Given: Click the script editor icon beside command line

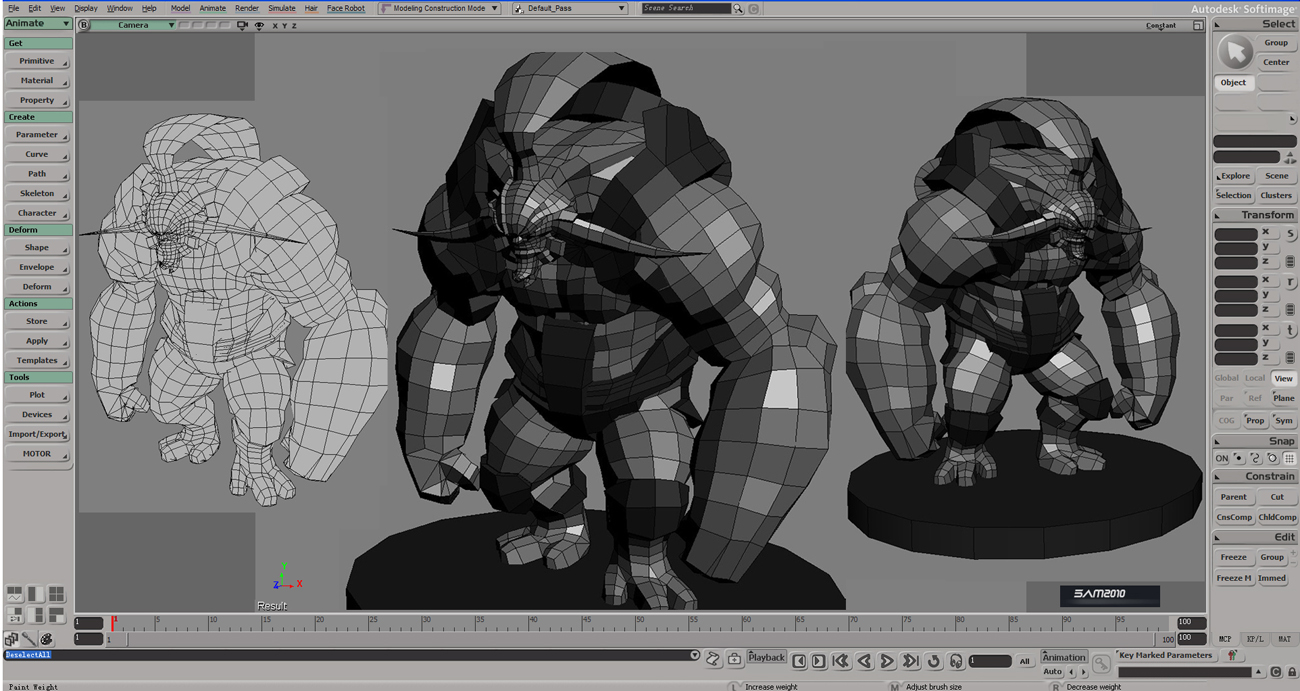Looking at the screenshot, I should pyautogui.click(x=712, y=658).
